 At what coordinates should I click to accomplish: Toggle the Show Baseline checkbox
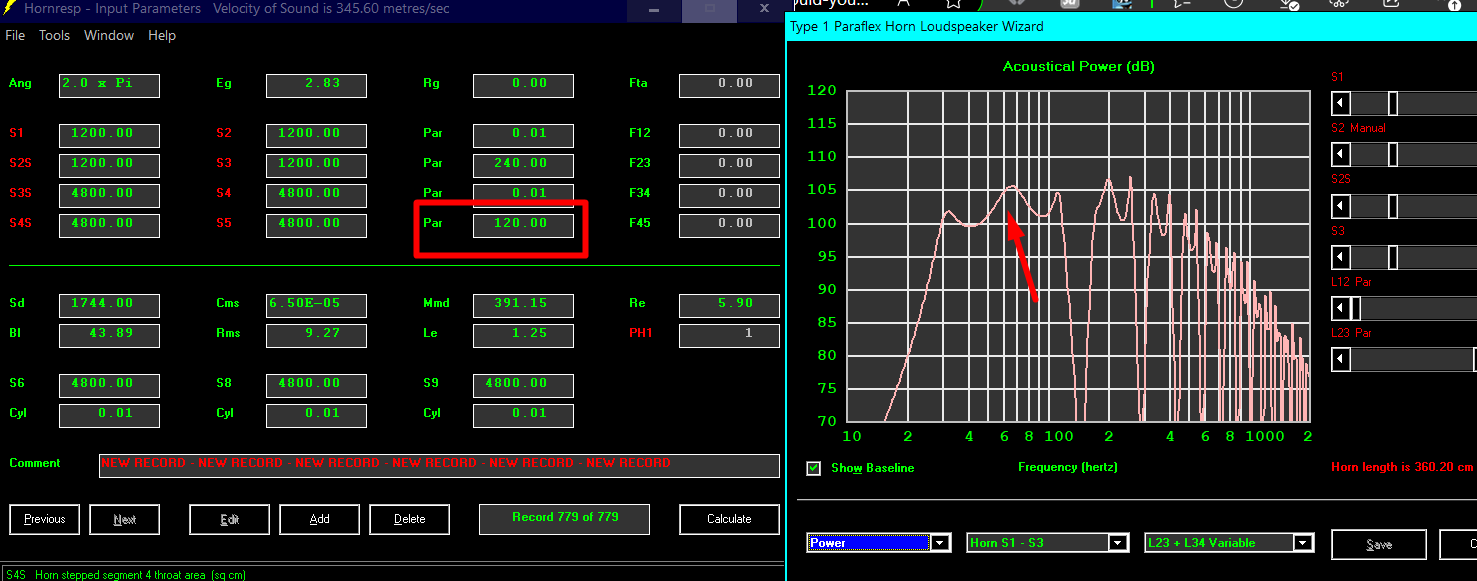(x=814, y=468)
